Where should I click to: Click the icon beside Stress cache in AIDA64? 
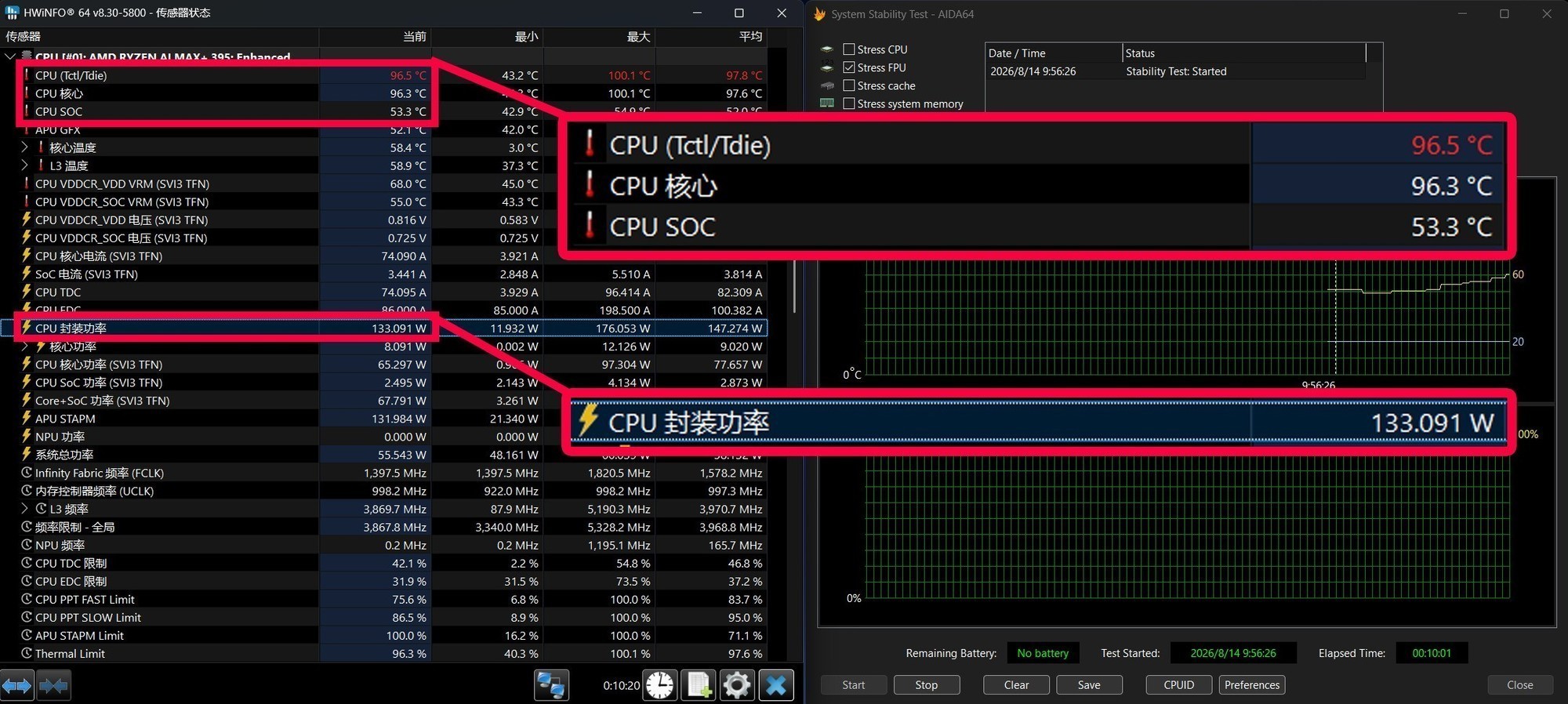point(827,85)
